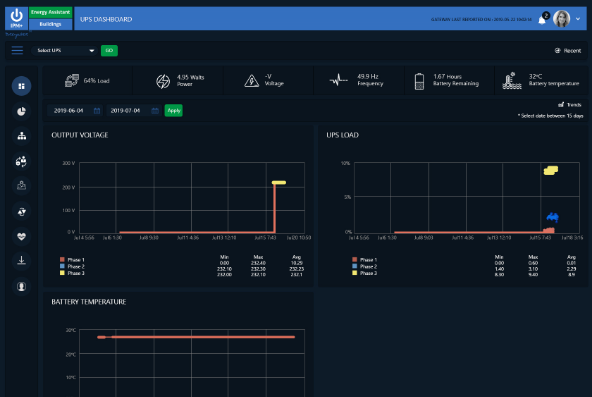Image resolution: width=592 pixels, height=397 pixels.
Task: Open the hamburger menu icon
Action: (x=17, y=50)
